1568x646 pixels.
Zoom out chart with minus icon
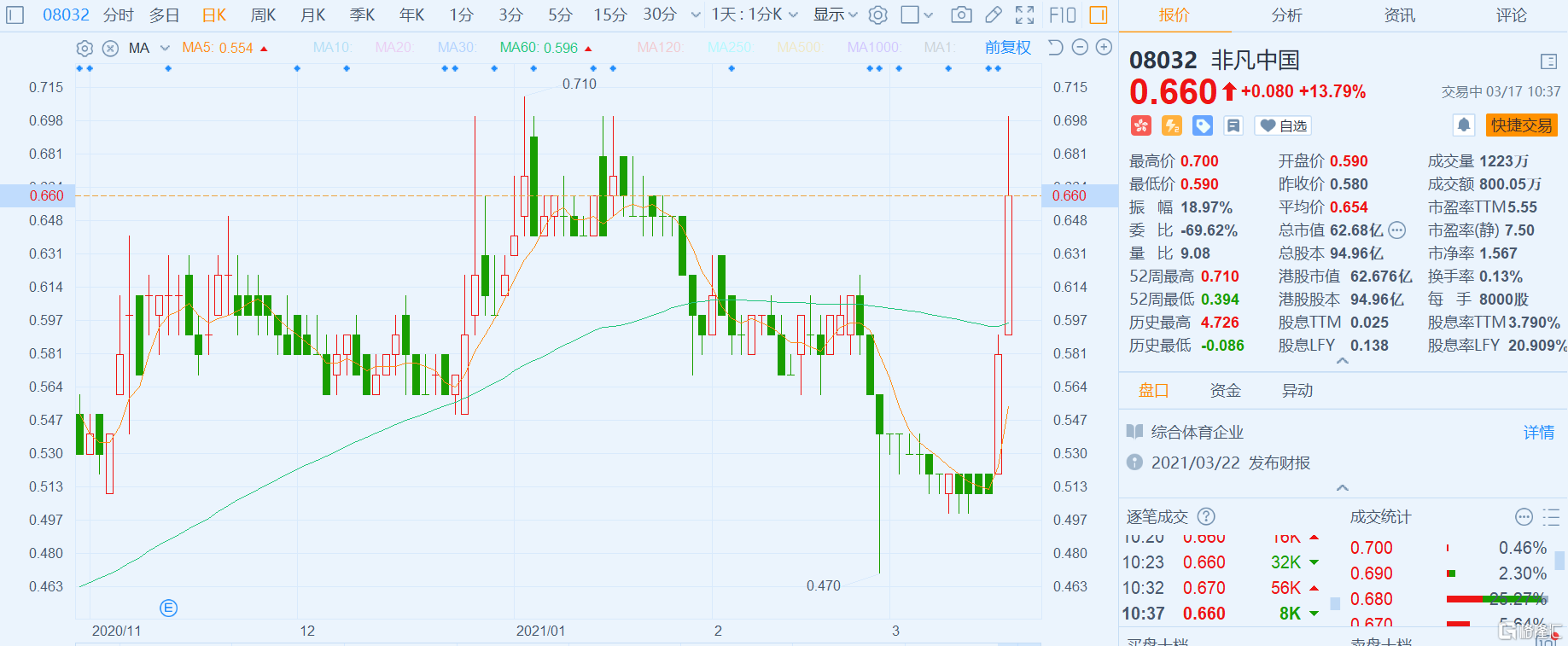click(1080, 47)
